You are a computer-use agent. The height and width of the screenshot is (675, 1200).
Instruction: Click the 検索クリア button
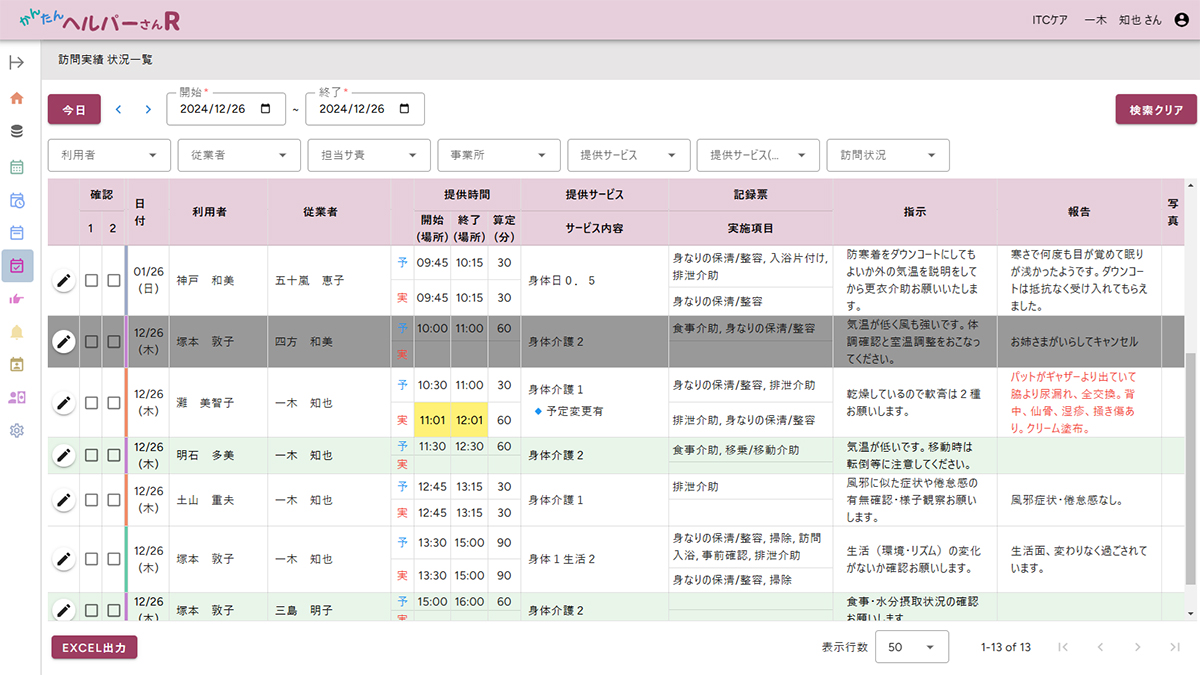(1156, 109)
